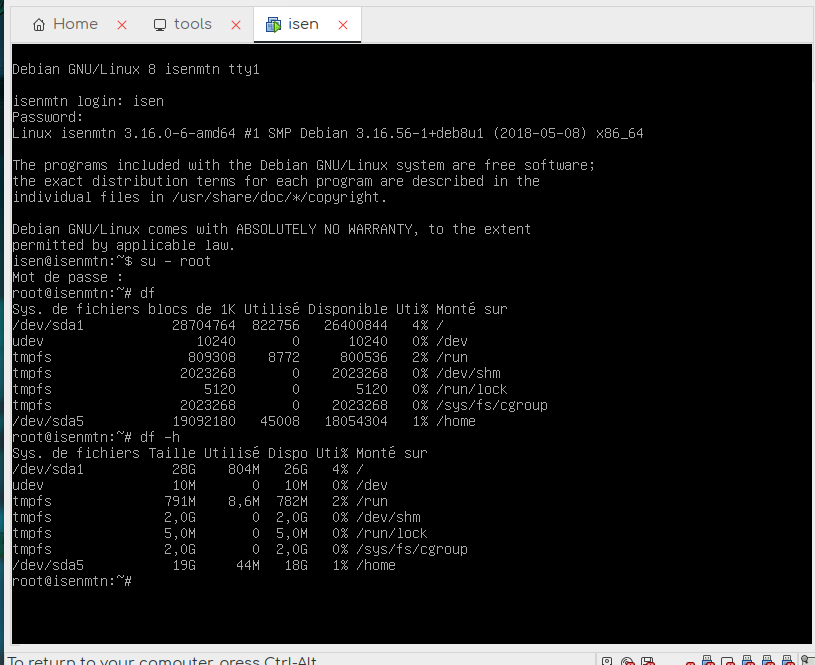Screen dimensions: 815x665
Task: Click the 'Debian GNU/Linux 8 isenmtn tty1' banner
Action: pos(136,69)
